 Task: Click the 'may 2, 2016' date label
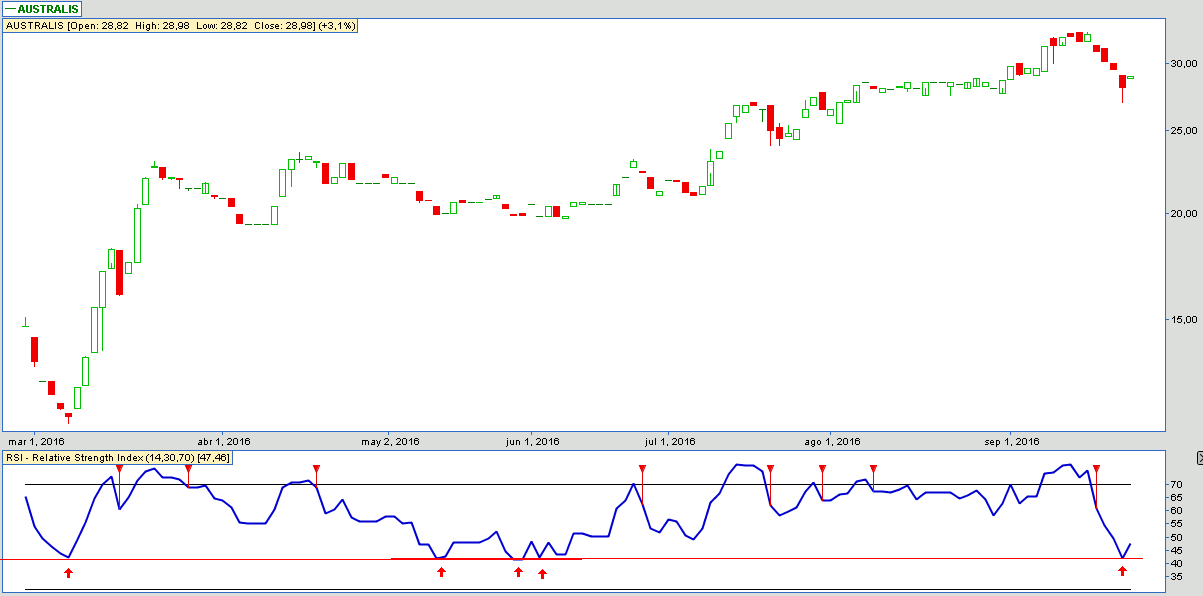388,441
